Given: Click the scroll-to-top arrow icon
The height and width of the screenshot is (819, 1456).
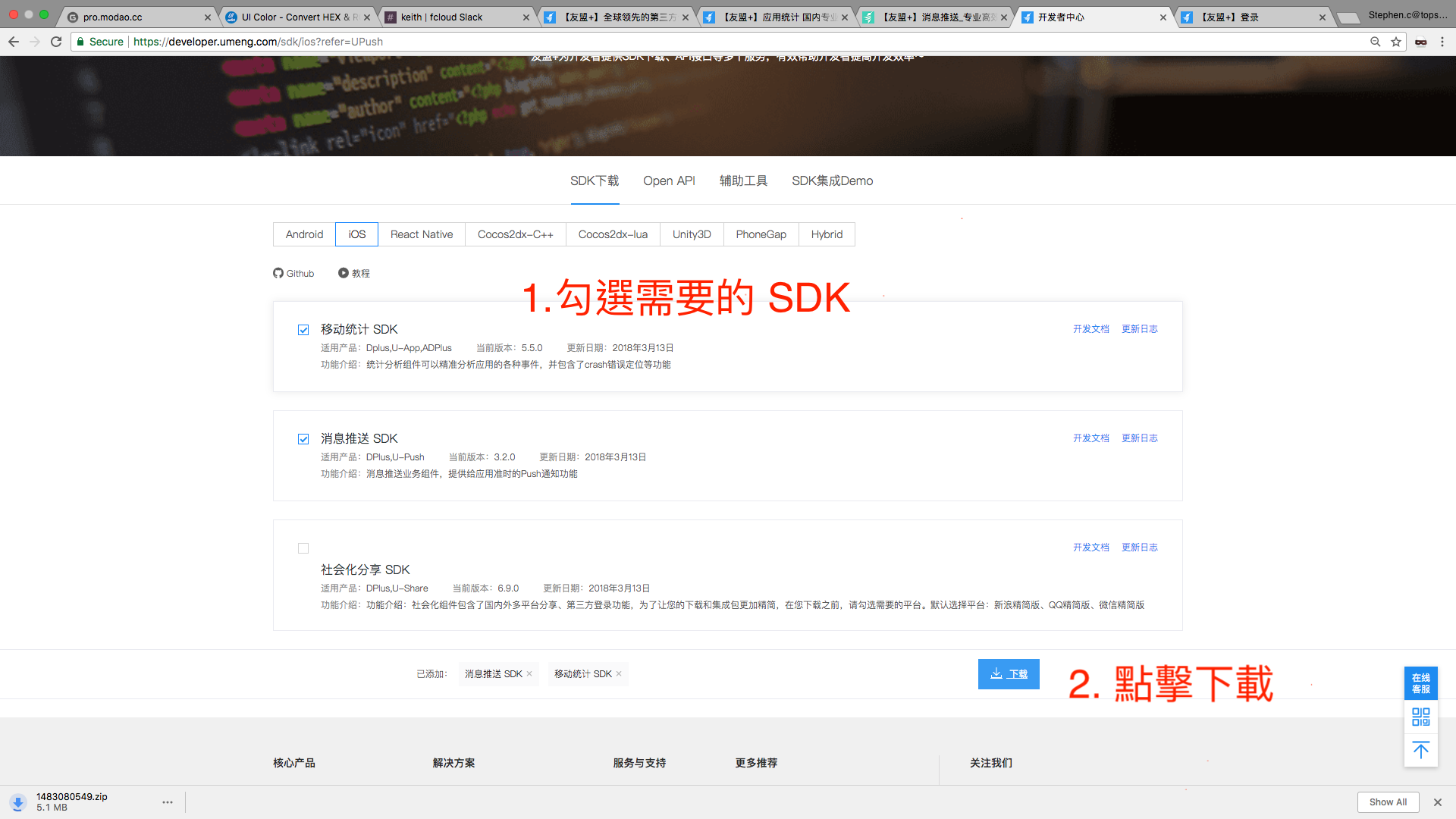Looking at the screenshot, I should [x=1420, y=750].
